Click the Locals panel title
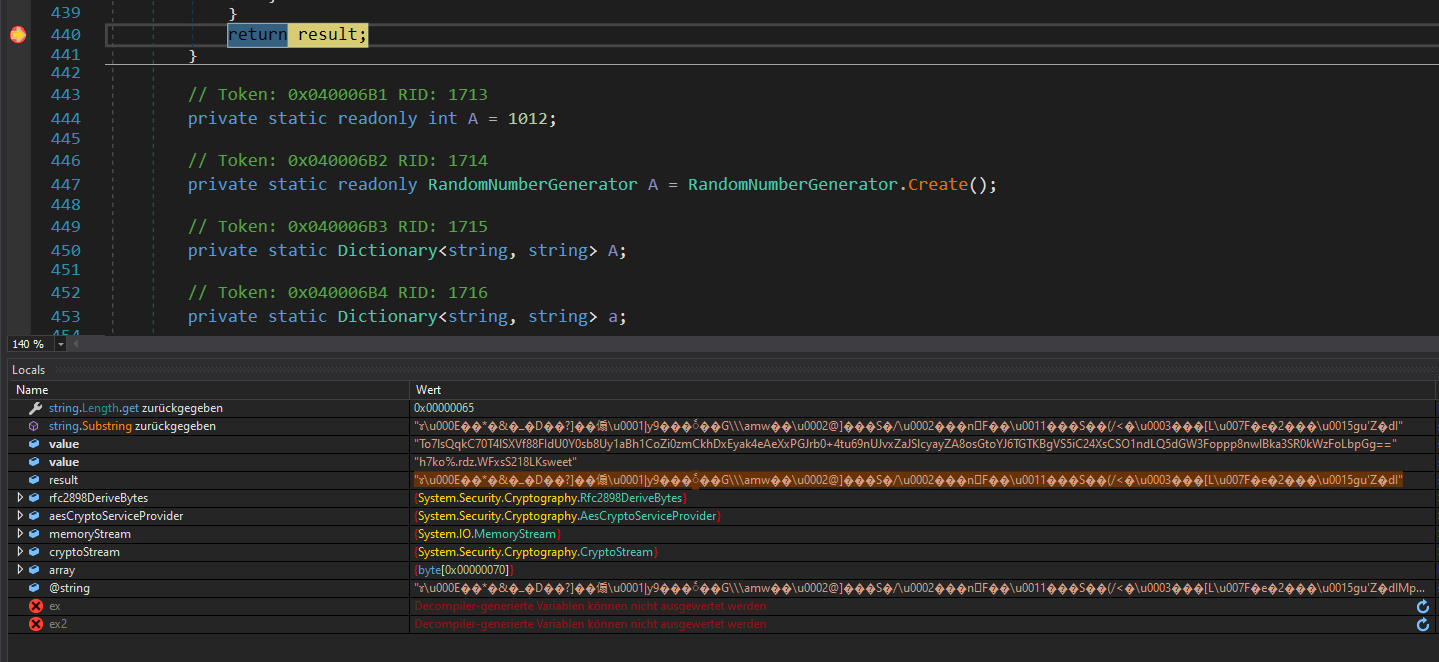Viewport: 1439px width, 662px height. tap(29, 370)
